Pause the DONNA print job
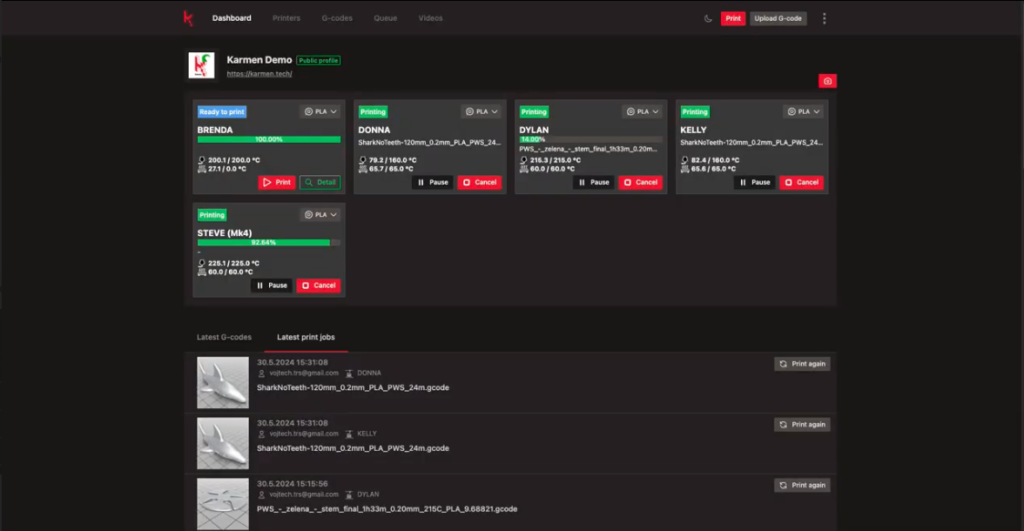Screen dimensions: 1024x531 (432, 183)
